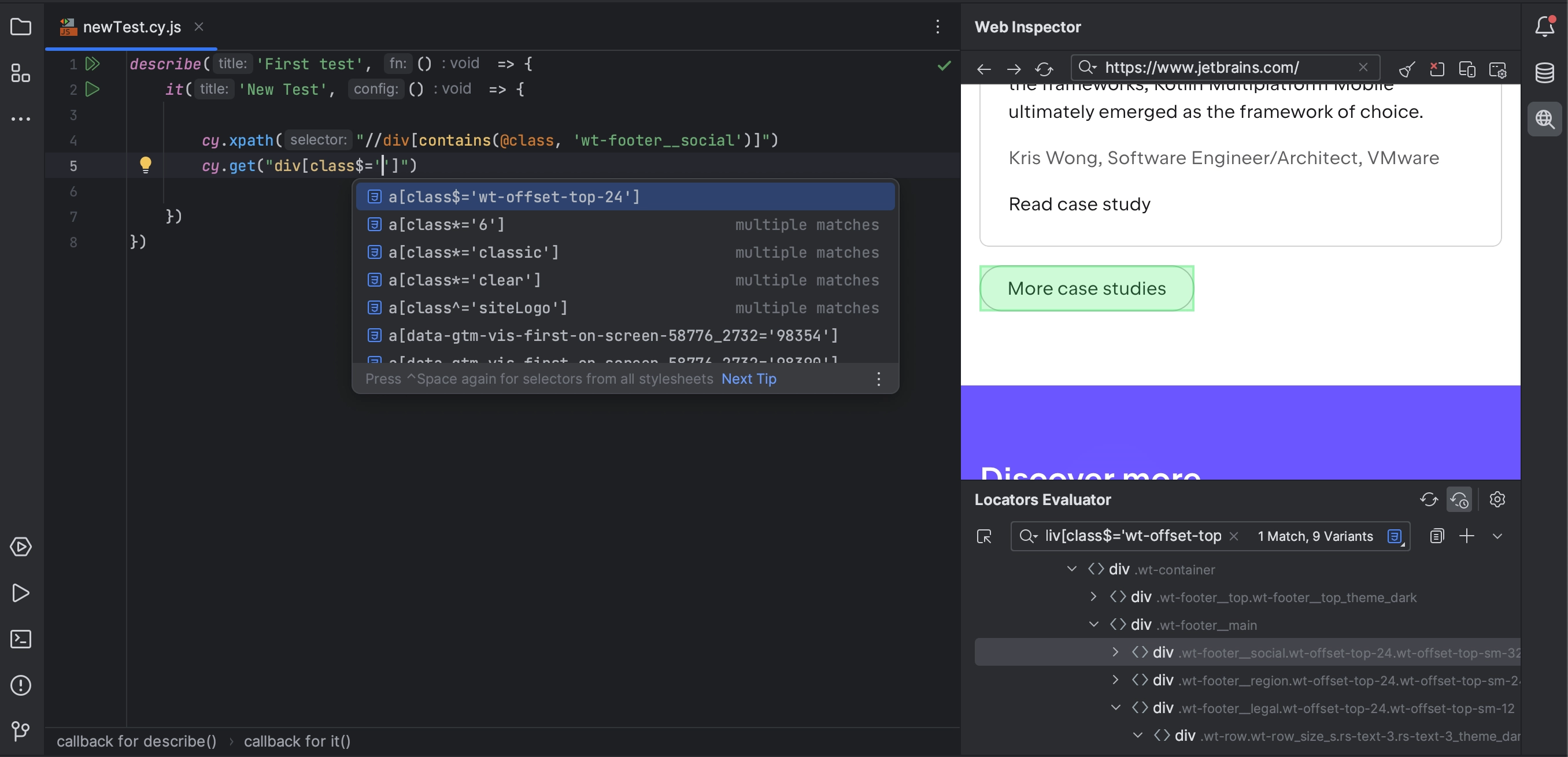Toggle auto-refresh history button in Locators Evaluator
This screenshot has width=1568, height=757.
pos(1459,500)
